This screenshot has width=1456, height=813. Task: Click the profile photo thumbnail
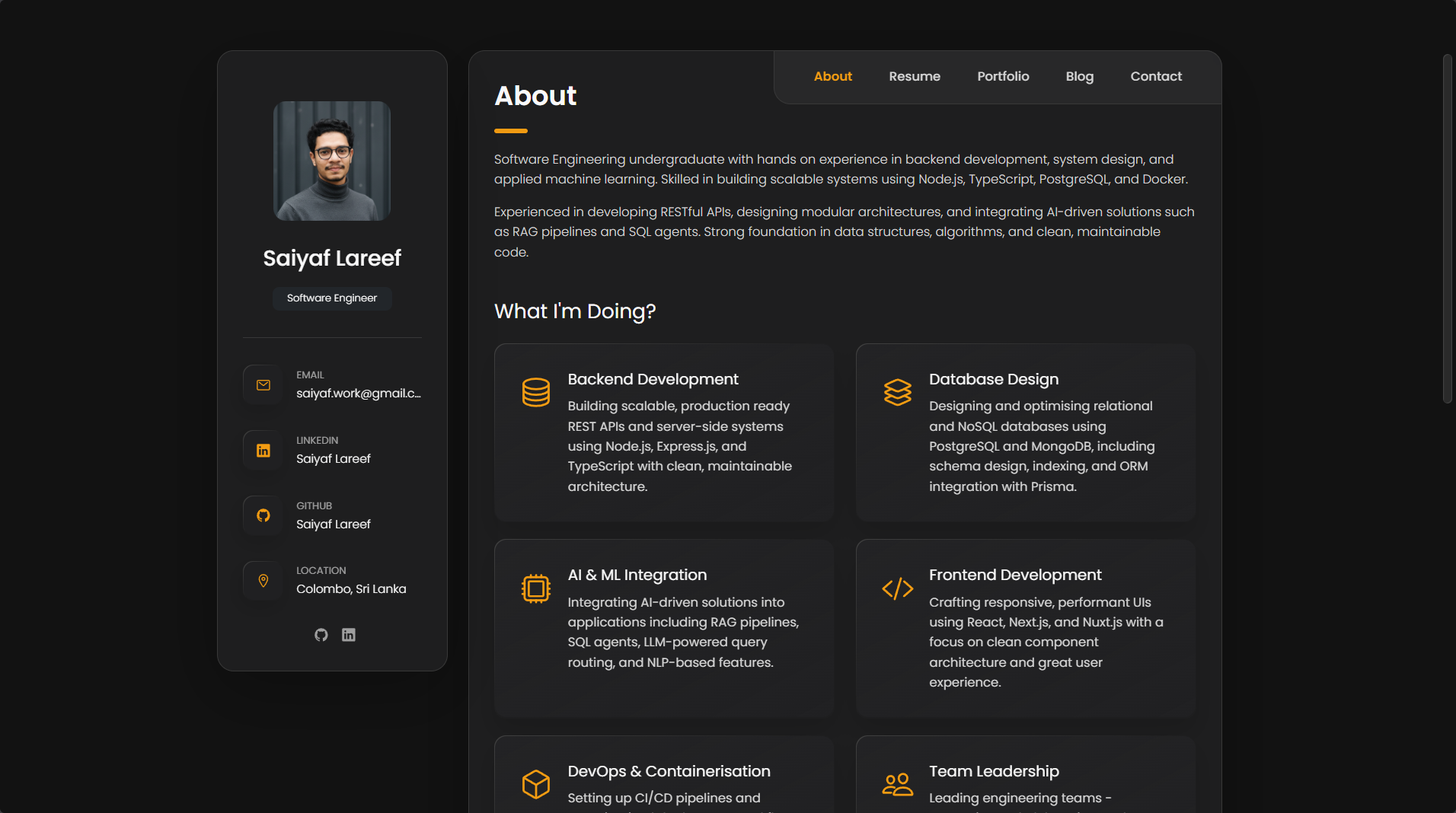tap(332, 161)
